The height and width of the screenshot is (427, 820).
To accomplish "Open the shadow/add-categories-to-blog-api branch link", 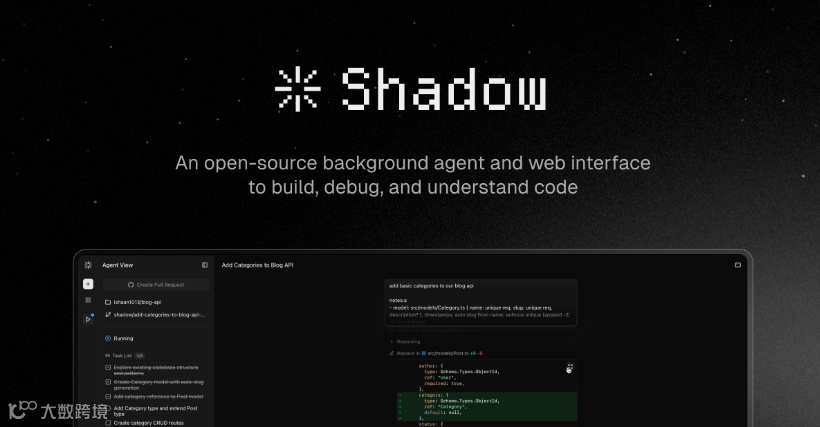I will [159, 315].
